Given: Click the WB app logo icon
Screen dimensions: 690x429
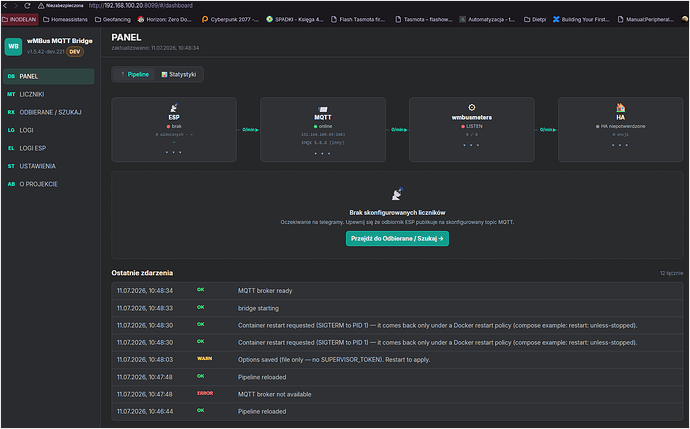Looking at the screenshot, I should (13, 47).
